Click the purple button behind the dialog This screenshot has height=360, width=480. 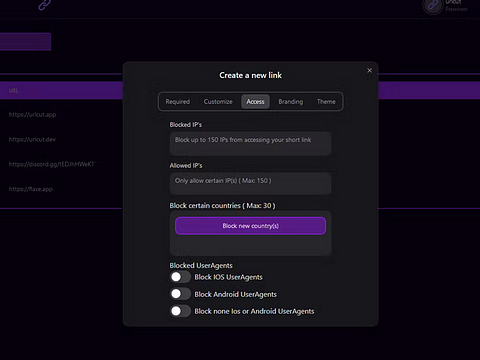point(25,42)
